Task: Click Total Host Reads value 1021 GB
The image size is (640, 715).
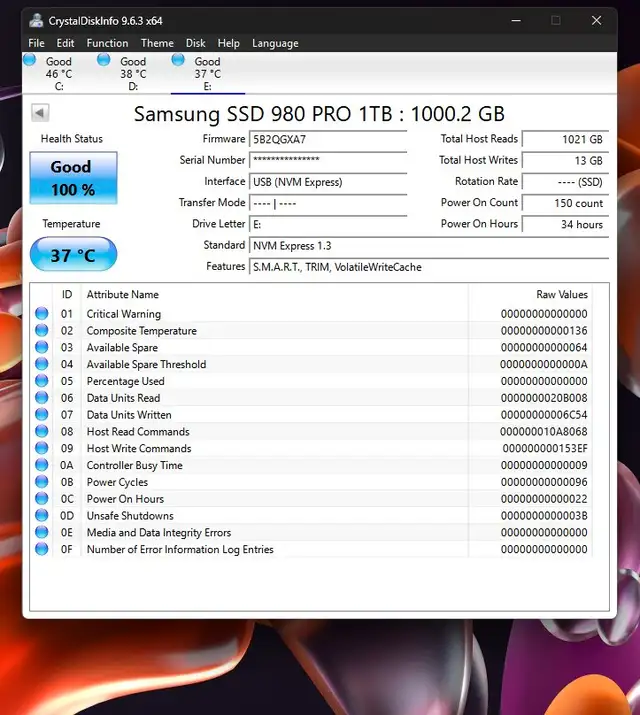Action: [x=565, y=139]
